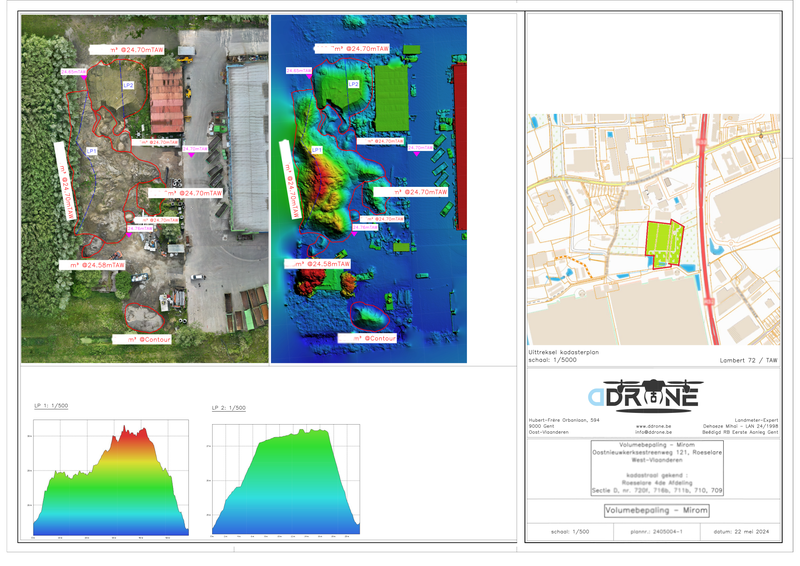Select the LP2 label on elevation map
The height and width of the screenshot is (566, 800).
pos(353,84)
